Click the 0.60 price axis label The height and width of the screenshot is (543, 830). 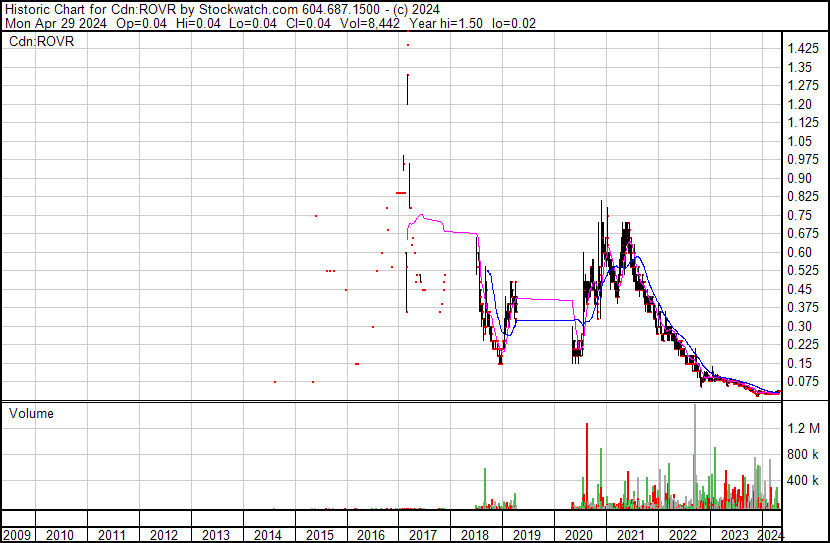[x=799, y=252]
